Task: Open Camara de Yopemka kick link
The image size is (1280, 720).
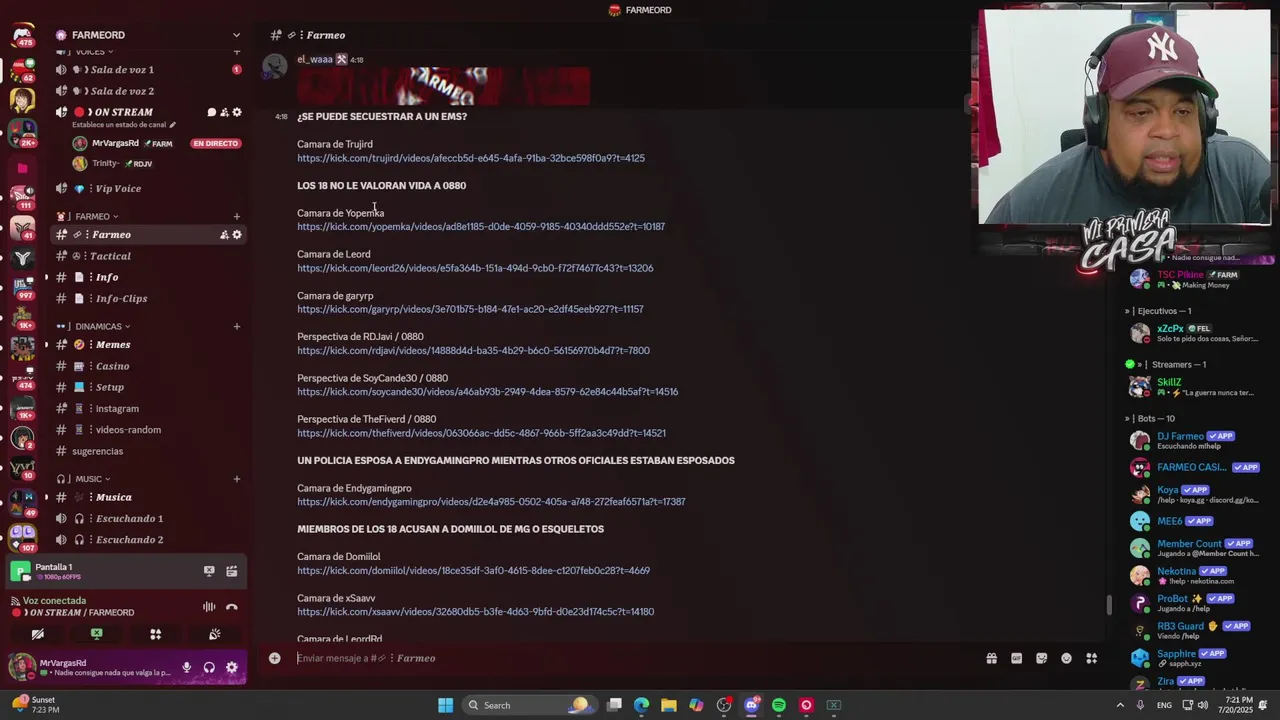Action: (481, 227)
